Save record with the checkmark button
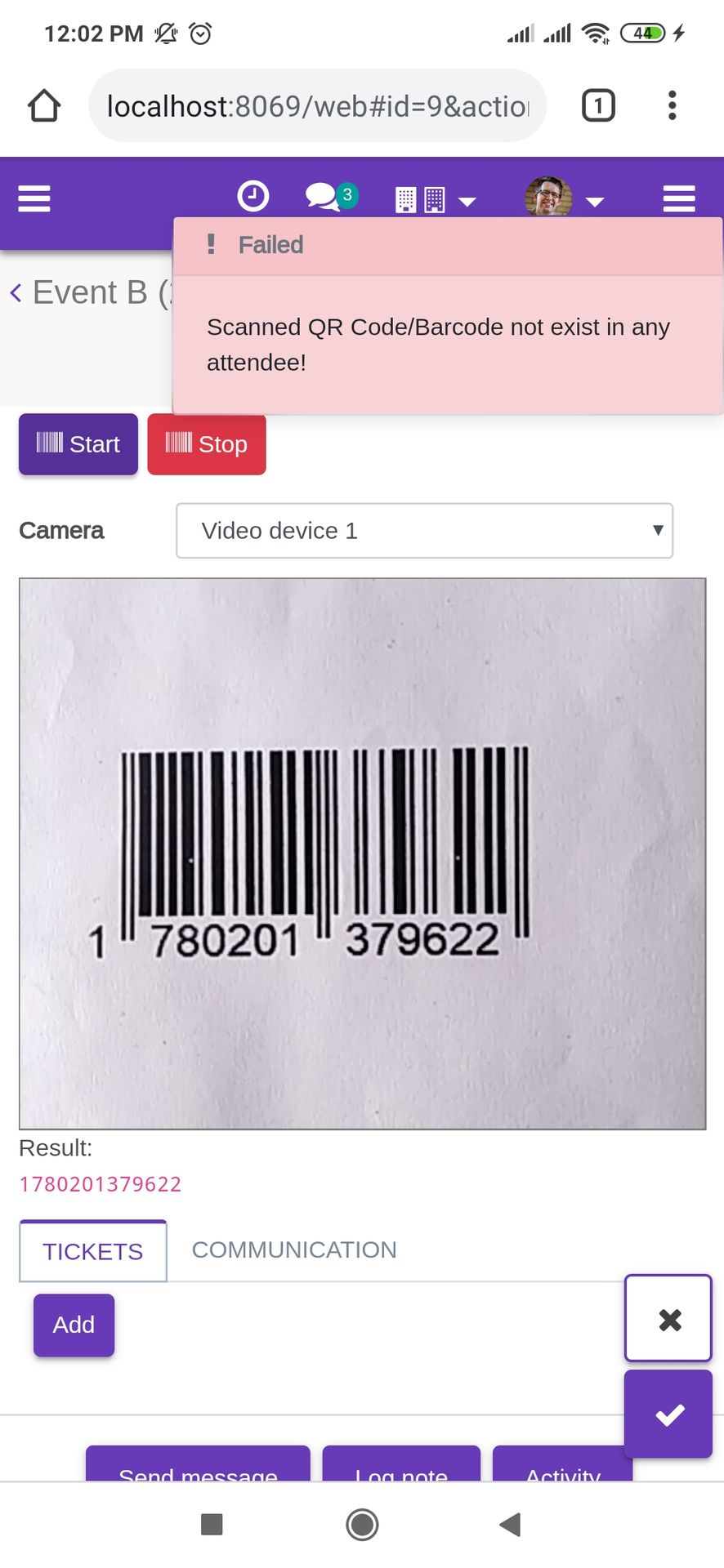The image size is (724, 1568). (x=668, y=1414)
